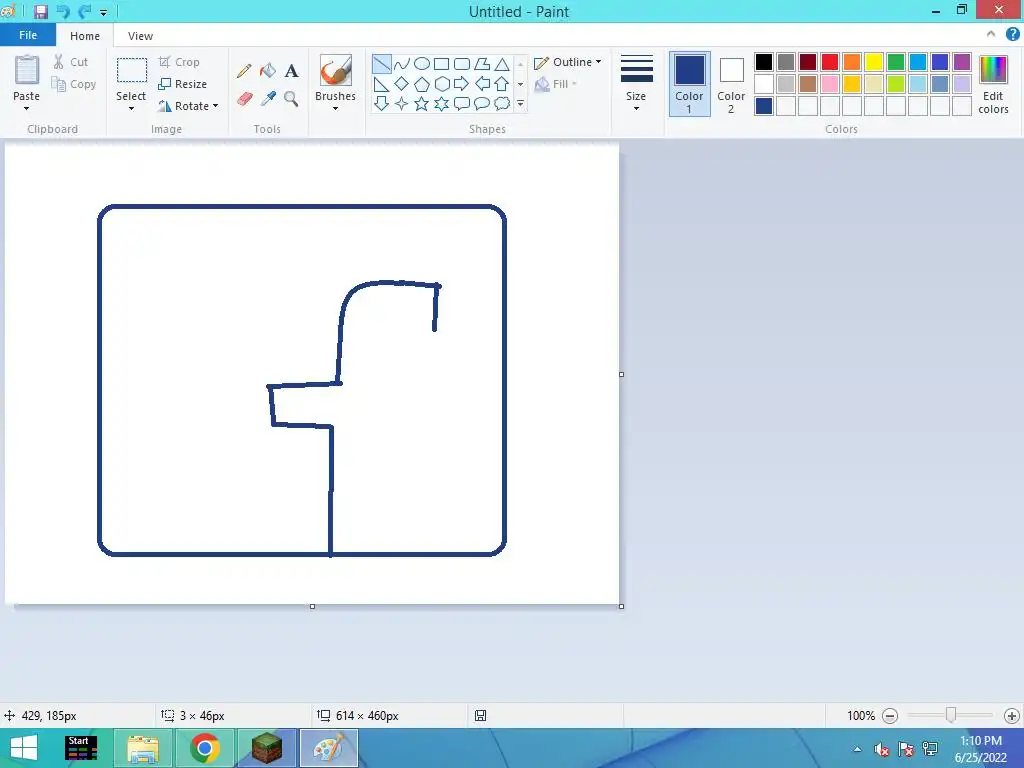Screen dimensions: 1024x768
Task: Open the shape Outline dropdown
Action: 568,62
